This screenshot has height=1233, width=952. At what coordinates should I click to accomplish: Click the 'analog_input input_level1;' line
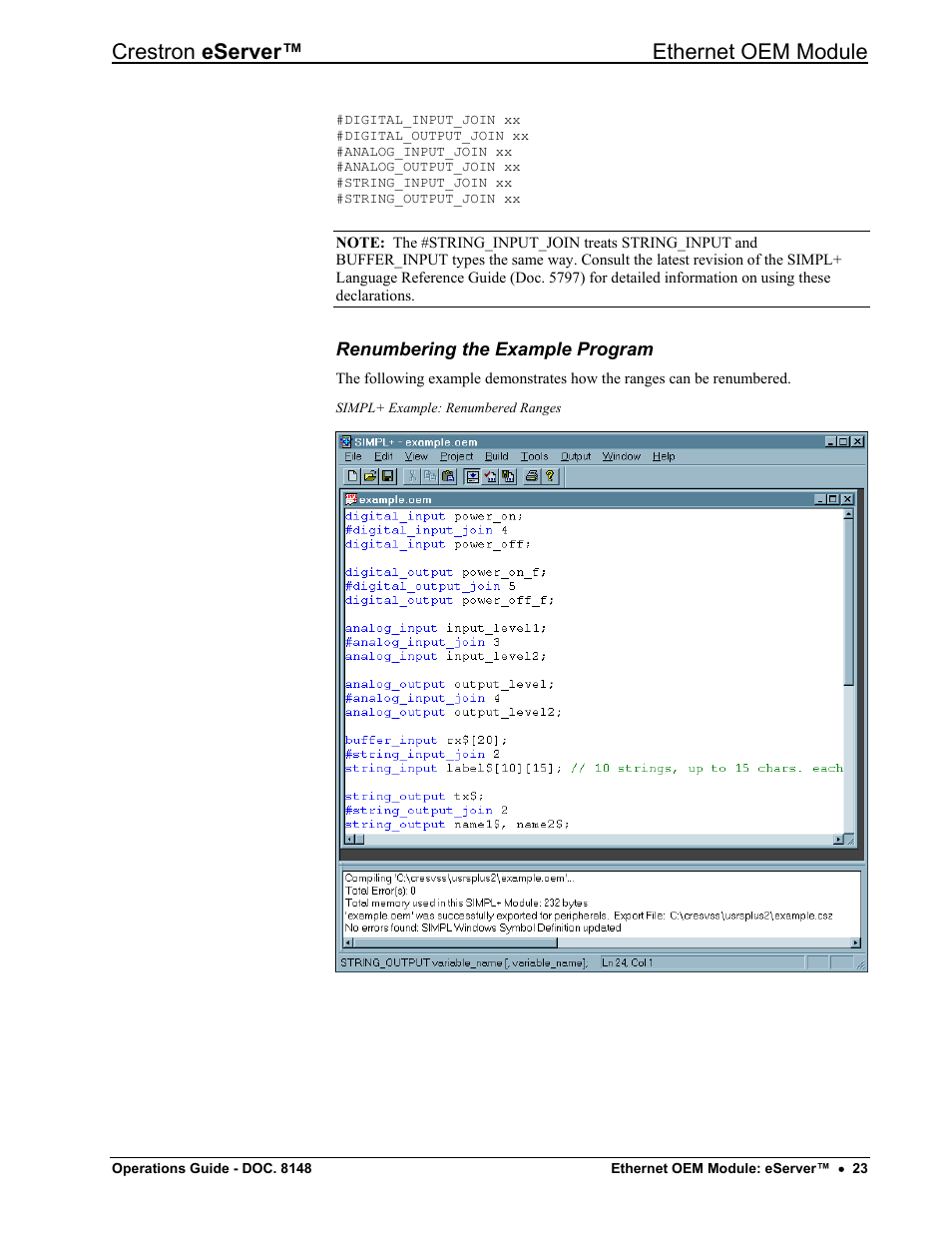446,628
